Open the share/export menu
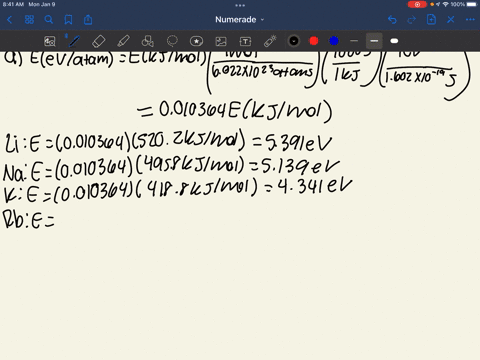 (x=88, y=20)
